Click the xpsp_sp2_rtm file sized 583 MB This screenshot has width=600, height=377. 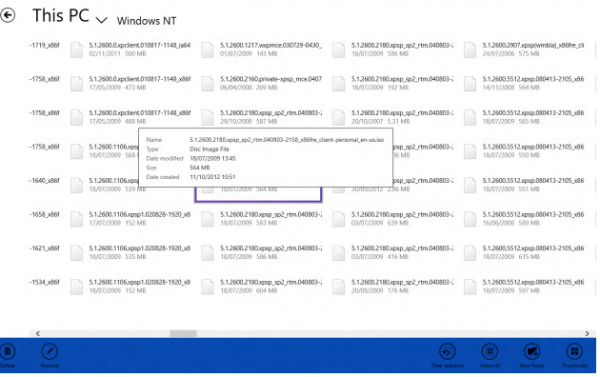(x=262, y=219)
